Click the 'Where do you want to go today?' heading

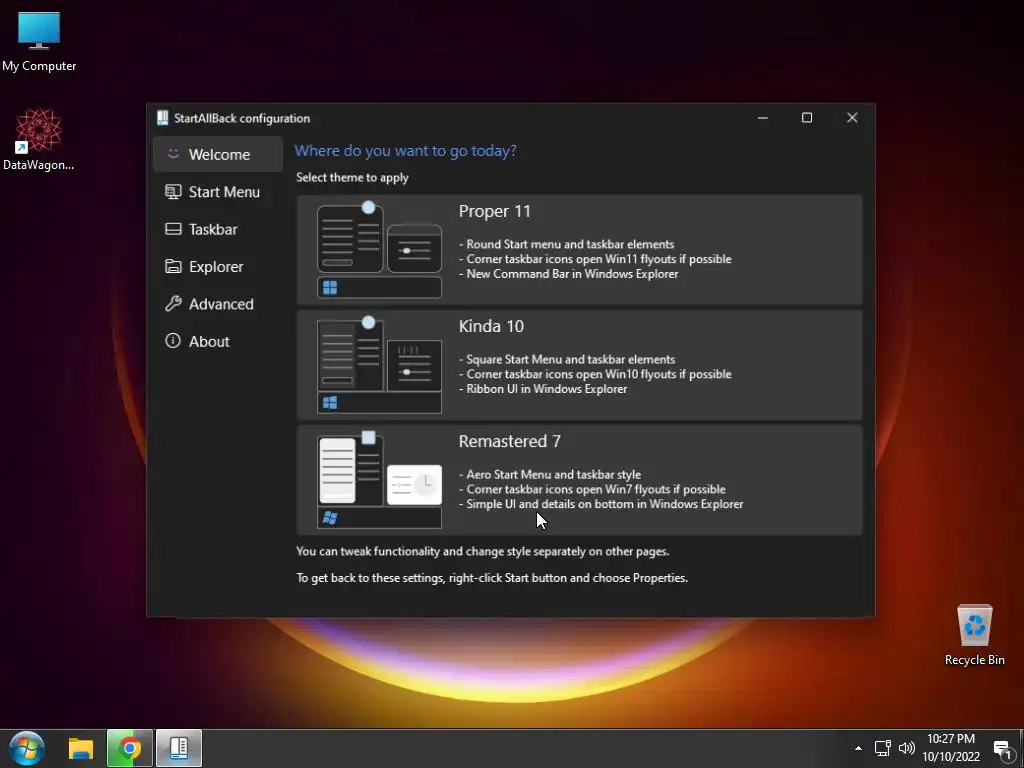pyautogui.click(x=406, y=151)
